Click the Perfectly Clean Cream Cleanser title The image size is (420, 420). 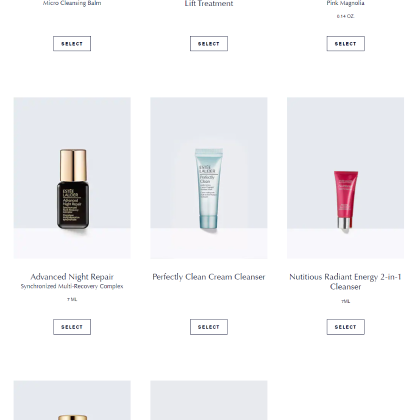click(209, 277)
